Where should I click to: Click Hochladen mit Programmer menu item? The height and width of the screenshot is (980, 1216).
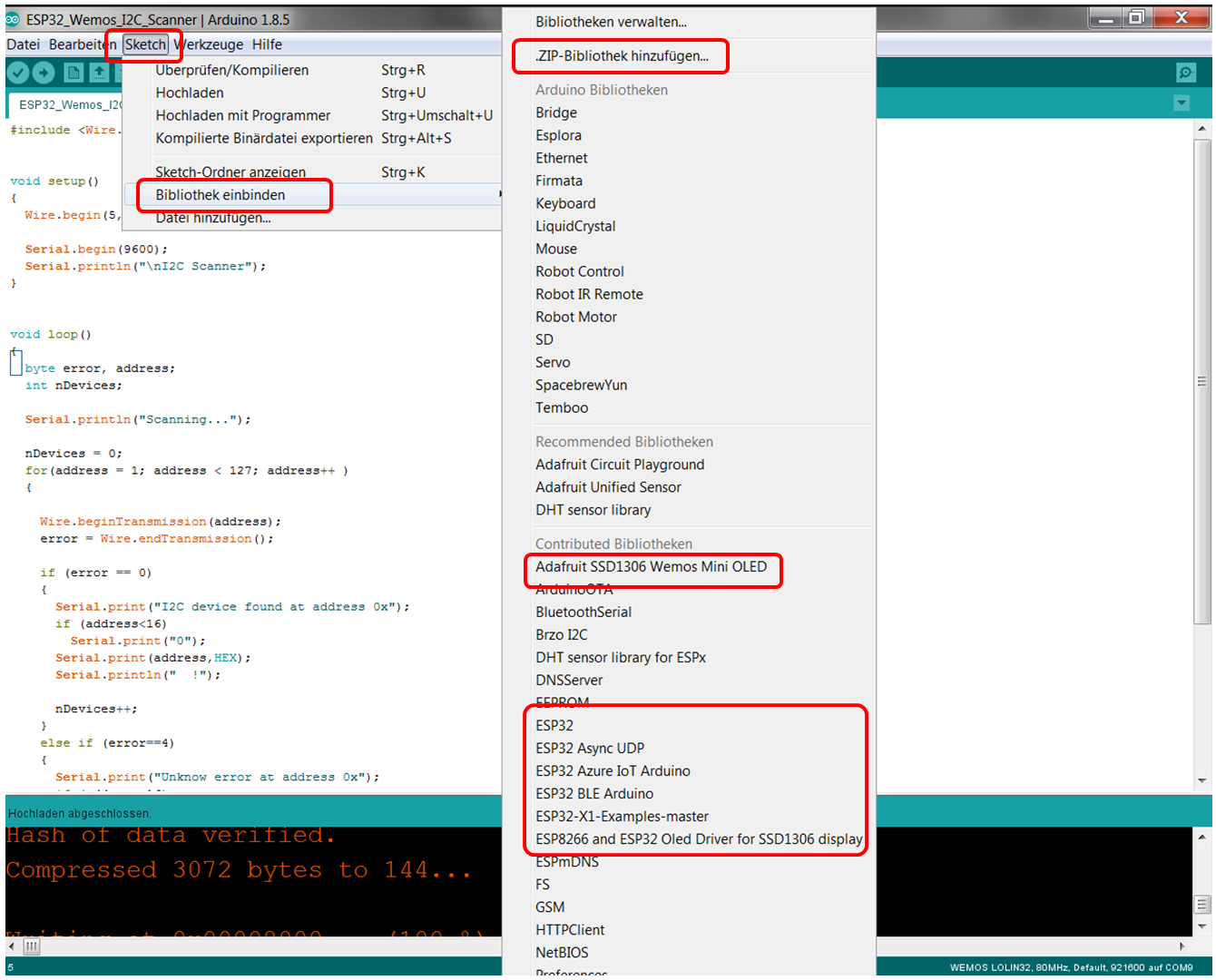(243, 115)
